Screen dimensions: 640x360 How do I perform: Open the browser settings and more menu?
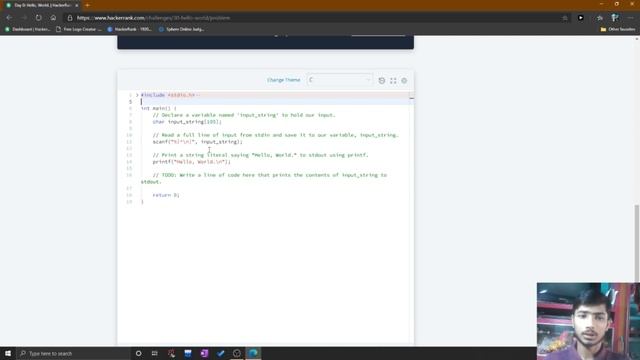tap(631, 18)
